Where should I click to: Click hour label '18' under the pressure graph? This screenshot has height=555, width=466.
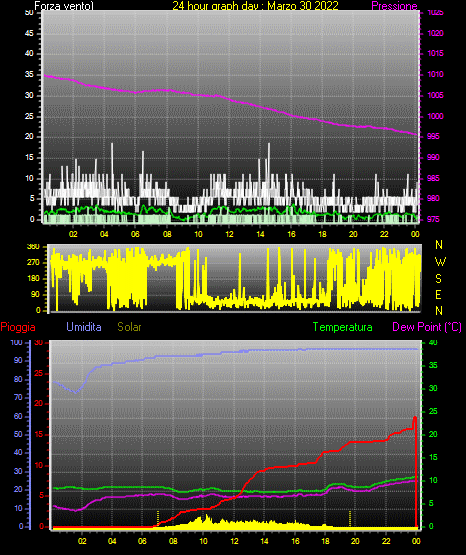(322, 234)
